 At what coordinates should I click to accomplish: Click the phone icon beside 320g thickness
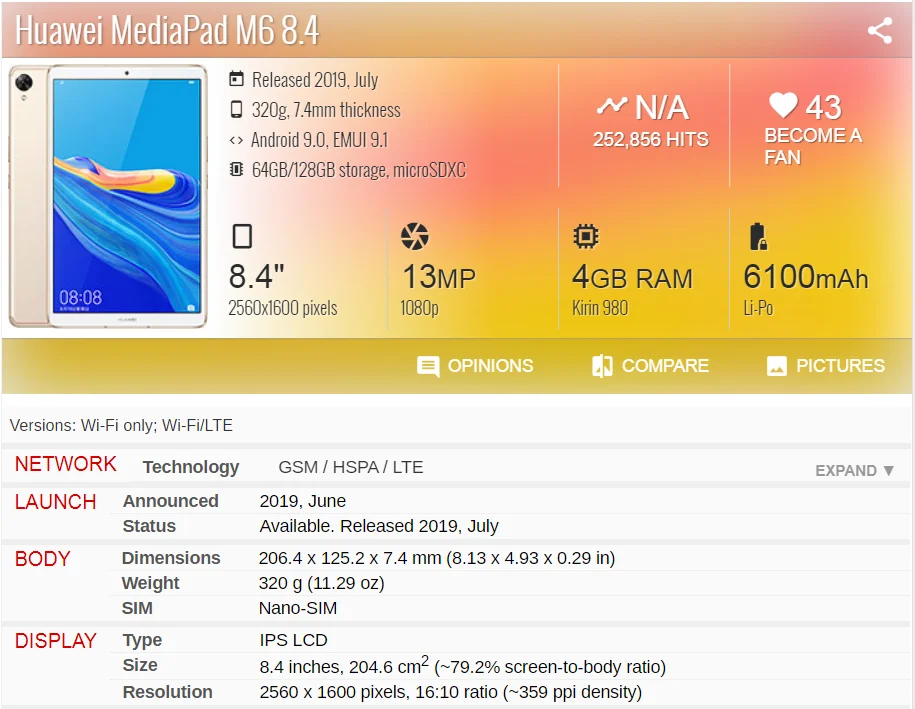tap(236, 109)
